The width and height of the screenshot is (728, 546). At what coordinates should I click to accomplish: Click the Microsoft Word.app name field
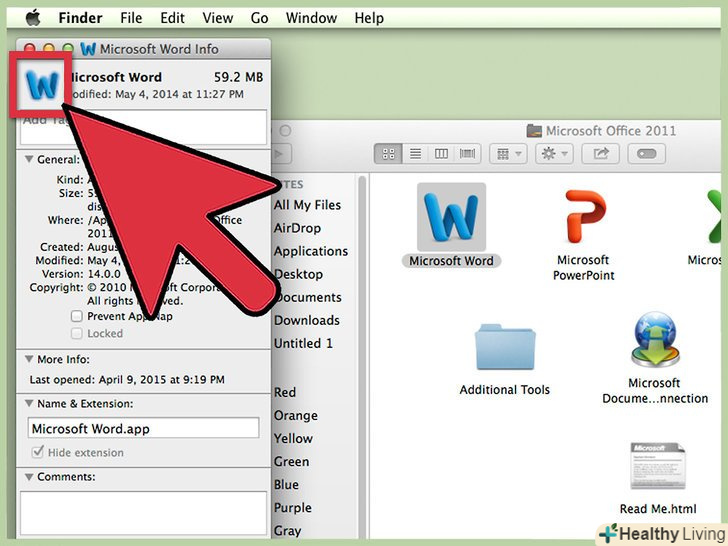143,428
